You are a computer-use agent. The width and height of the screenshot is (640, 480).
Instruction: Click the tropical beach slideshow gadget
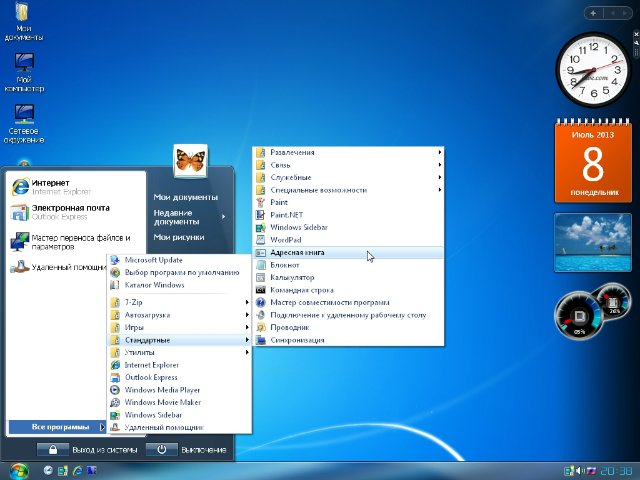[x=594, y=243]
